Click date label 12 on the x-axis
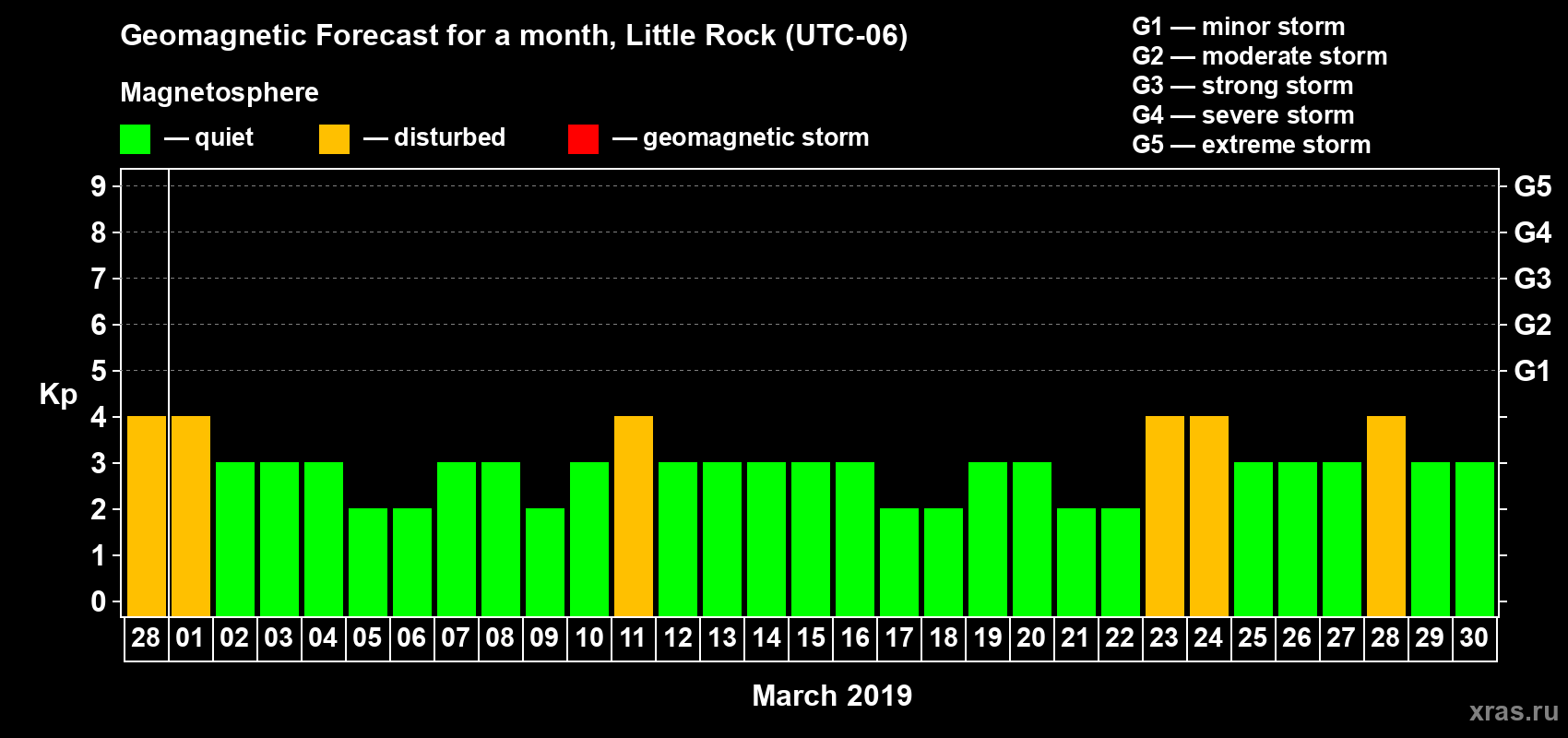The image size is (1568, 738). point(678,637)
